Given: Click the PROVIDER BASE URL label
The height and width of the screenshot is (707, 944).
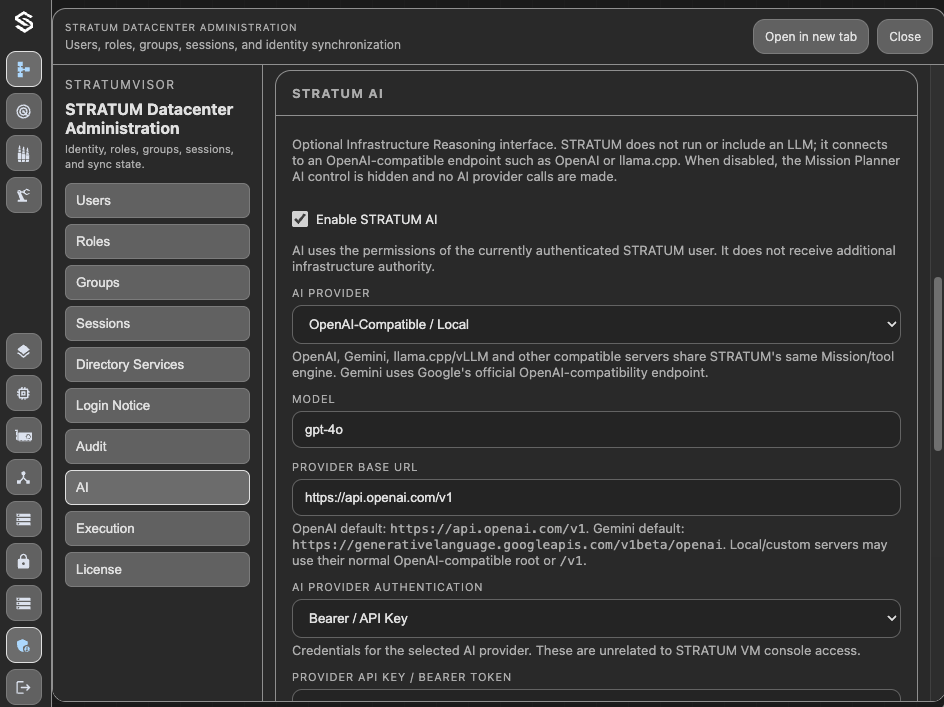Looking at the screenshot, I should pyautogui.click(x=355, y=467).
